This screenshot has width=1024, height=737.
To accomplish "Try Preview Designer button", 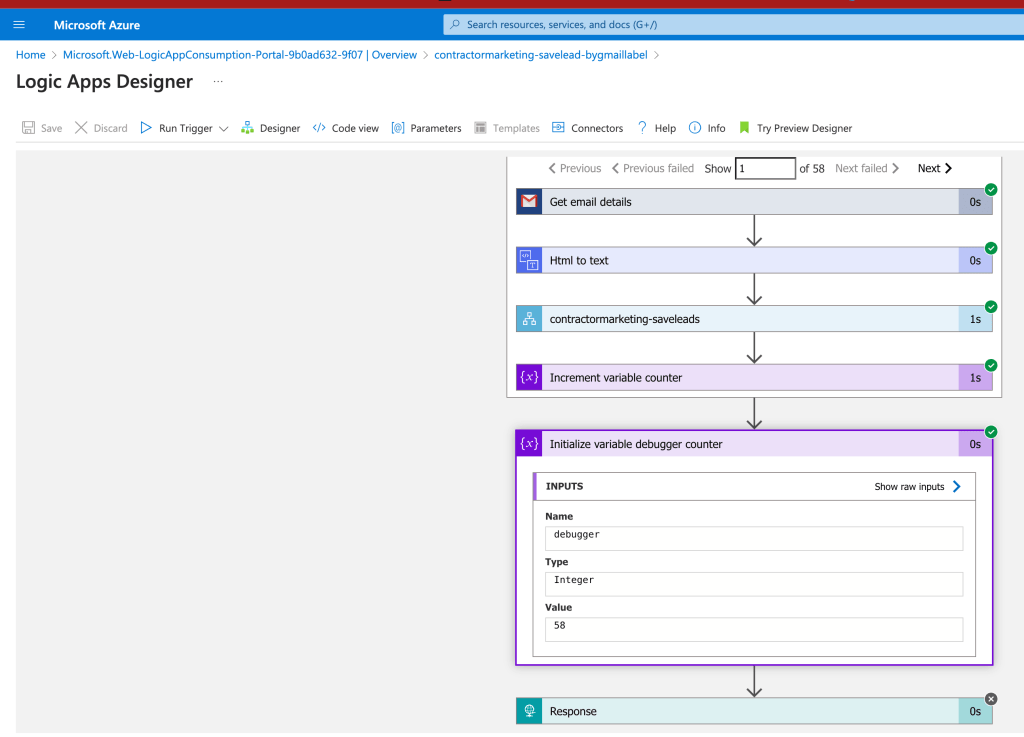I will pyautogui.click(x=795, y=128).
